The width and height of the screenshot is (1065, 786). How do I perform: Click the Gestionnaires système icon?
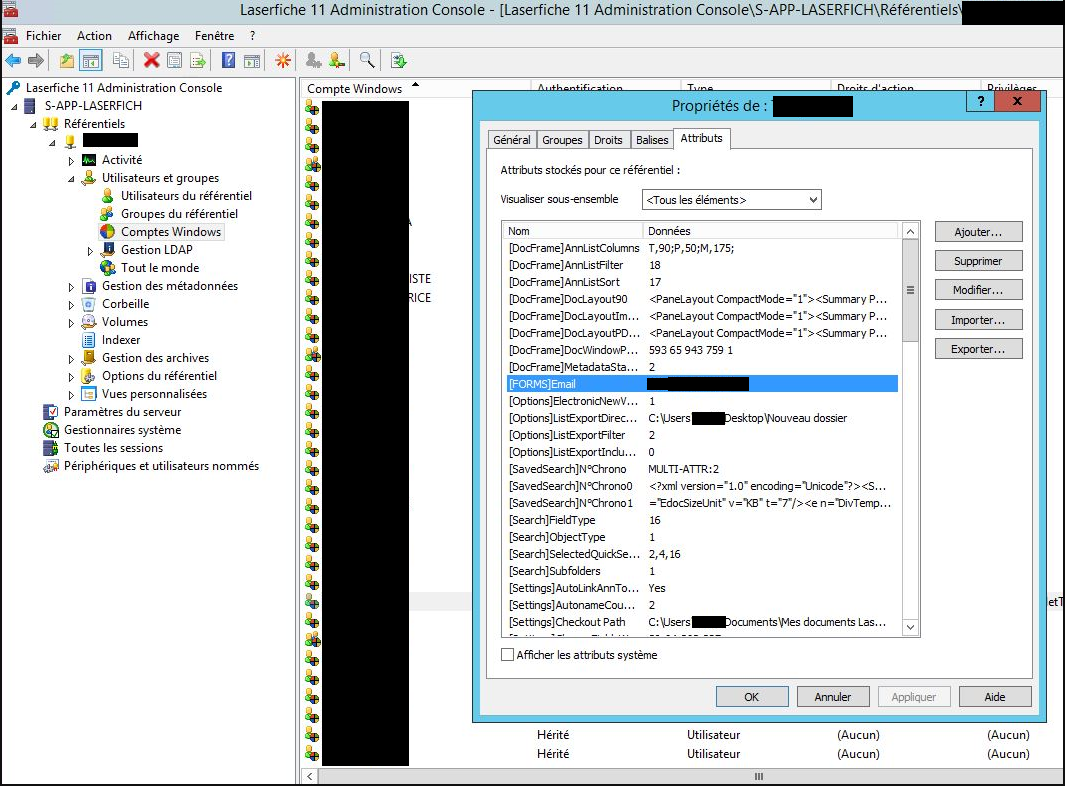[51, 430]
